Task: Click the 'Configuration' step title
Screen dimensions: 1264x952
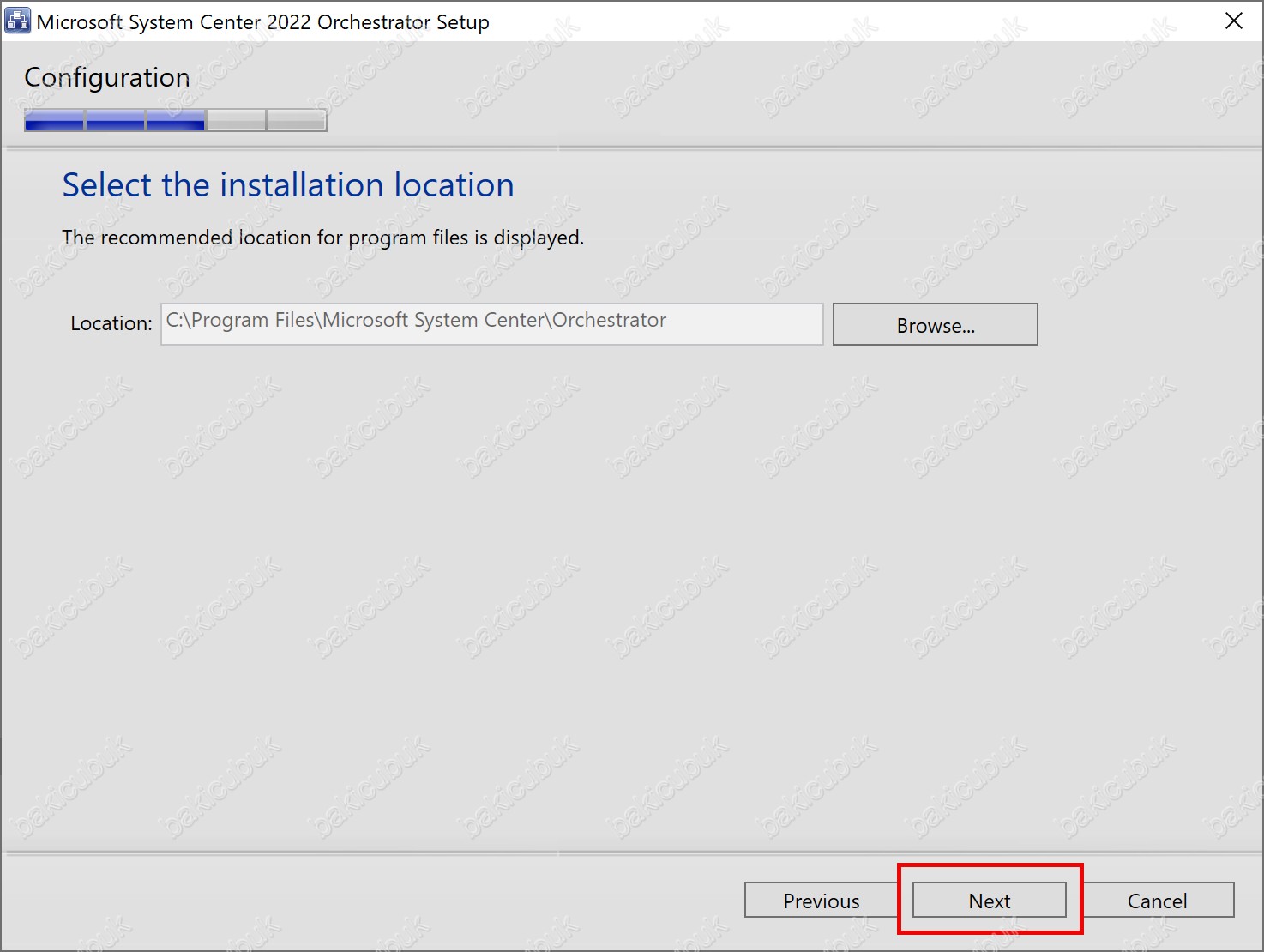Action: click(x=107, y=78)
